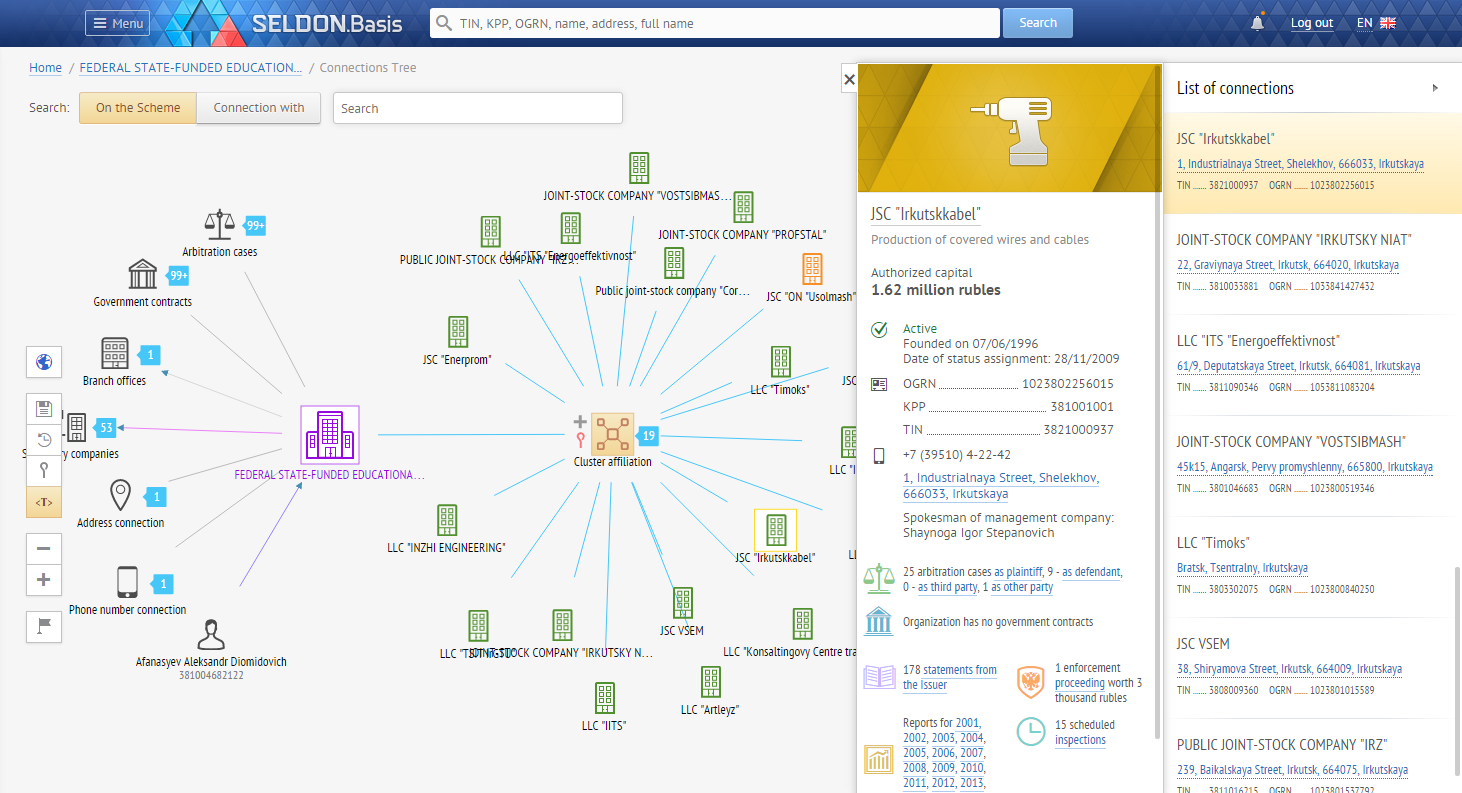The height and width of the screenshot is (793, 1462).
Task: Select the Government contracts node icon
Action: [x=143, y=275]
